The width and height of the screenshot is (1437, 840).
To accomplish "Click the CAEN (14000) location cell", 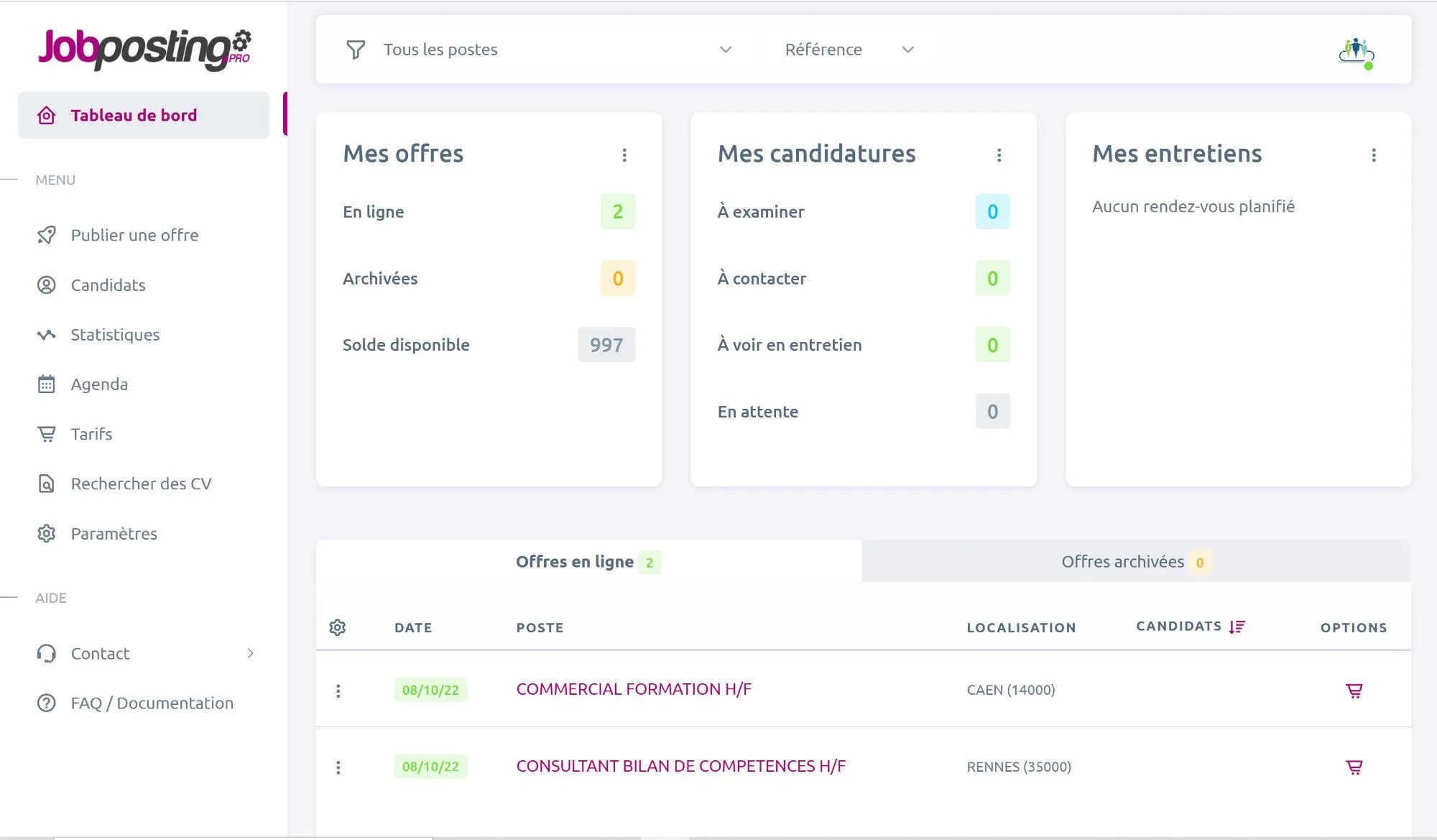I will (1011, 690).
